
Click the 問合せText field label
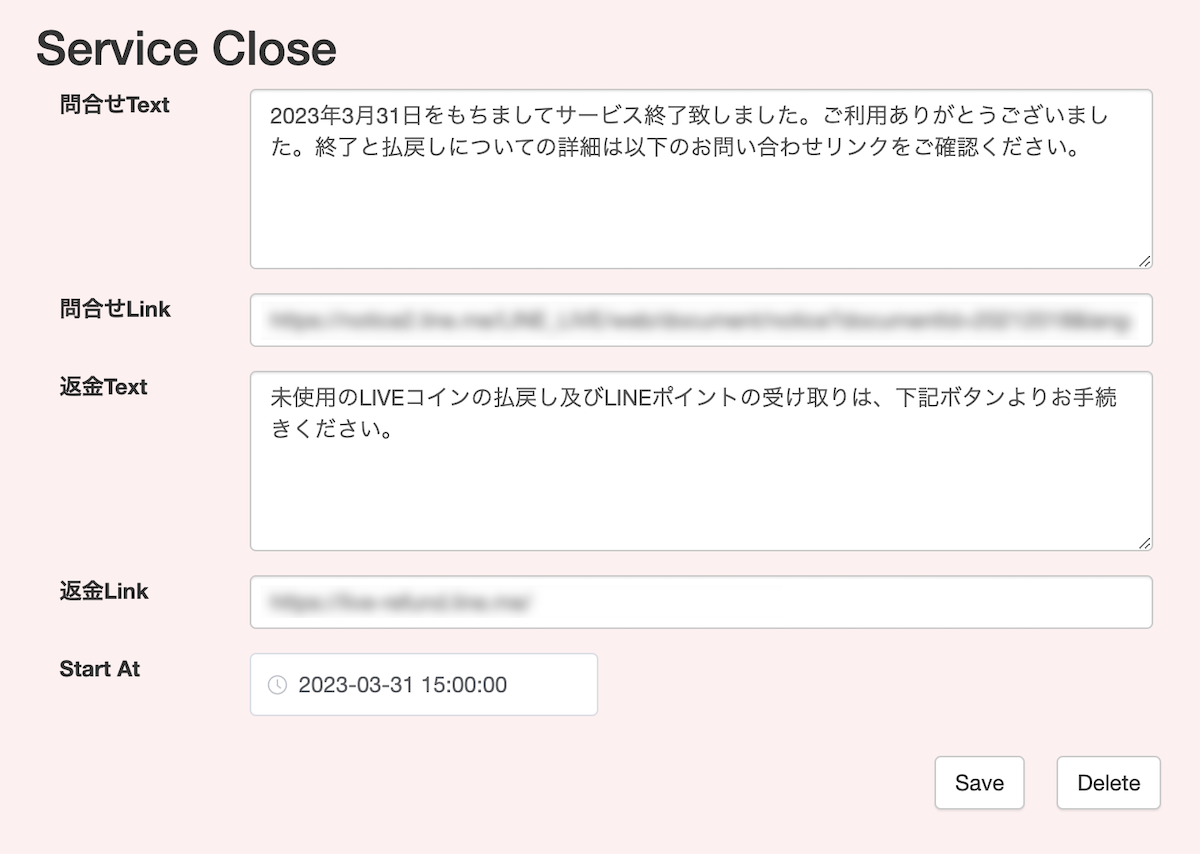115,105
